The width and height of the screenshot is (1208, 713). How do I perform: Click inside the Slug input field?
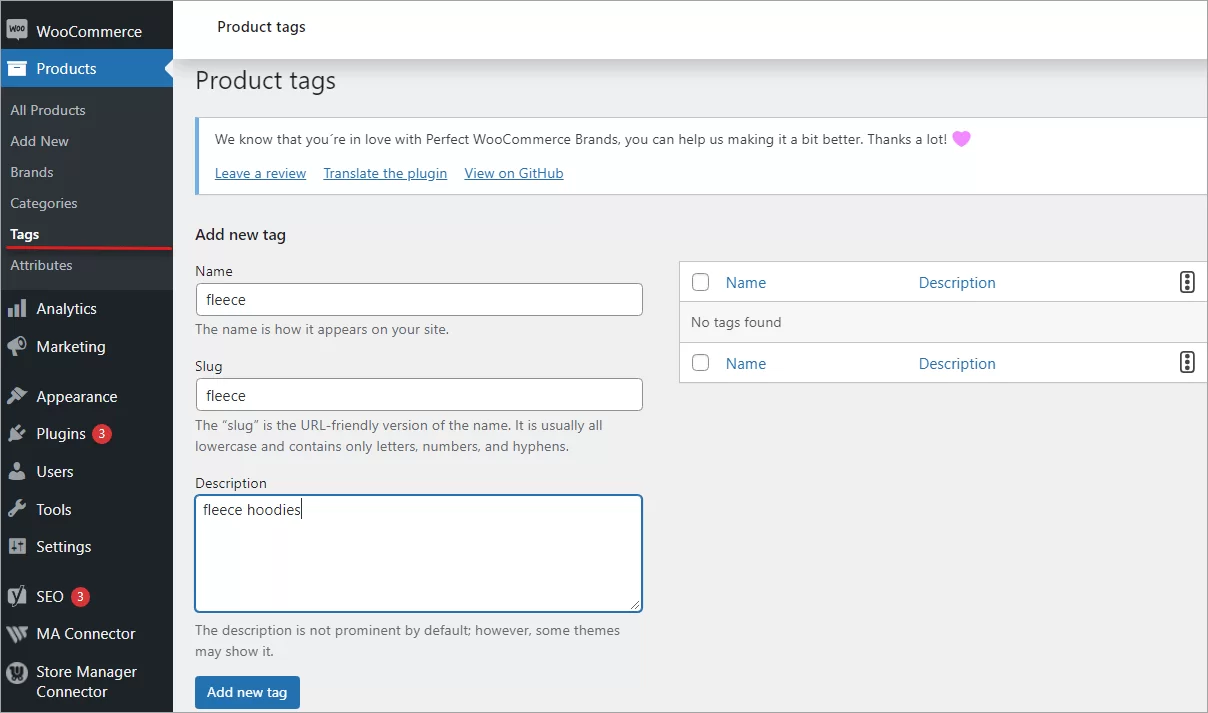[x=418, y=394]
